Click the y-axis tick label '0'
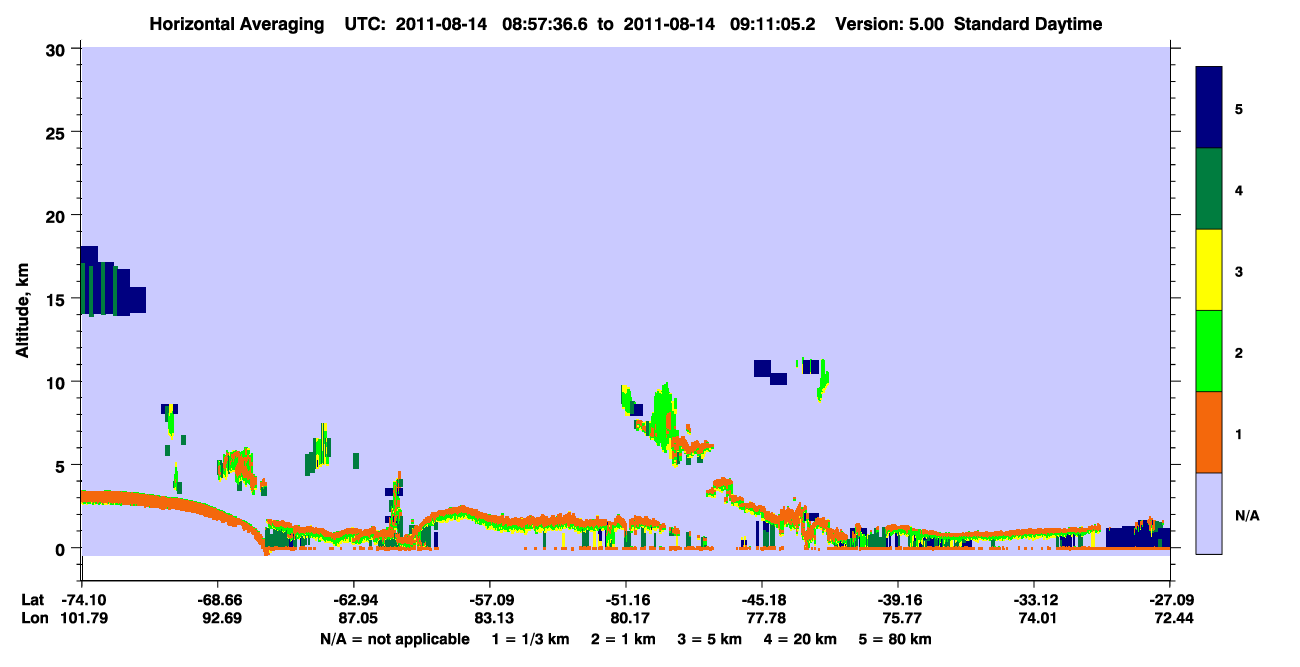Image resolution: width=1300 pixels, height=667 pixels. click(63, 548)
